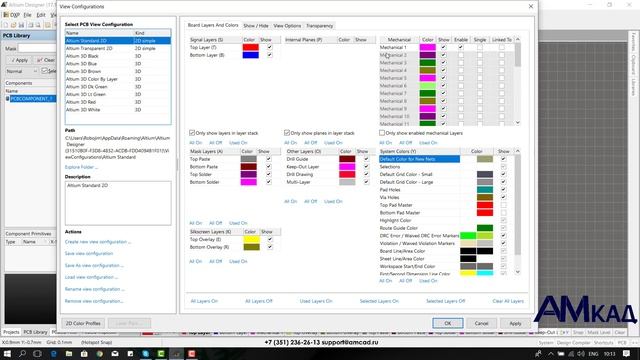Screen dimensions: 640x360
Task: Open the File menu in Altium
Action: pyautogui.click(x=27, y=15)
